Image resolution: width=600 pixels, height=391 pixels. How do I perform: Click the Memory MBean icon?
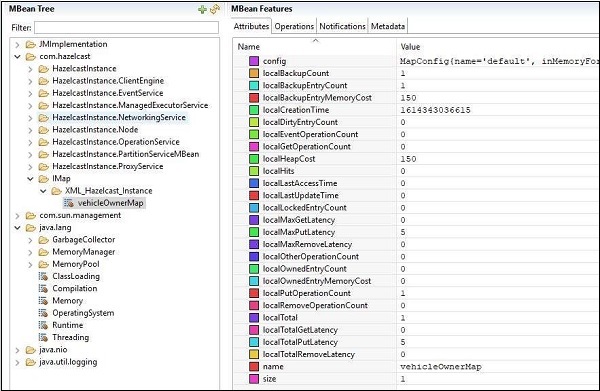pyautogui.click(x=43, y=301)
